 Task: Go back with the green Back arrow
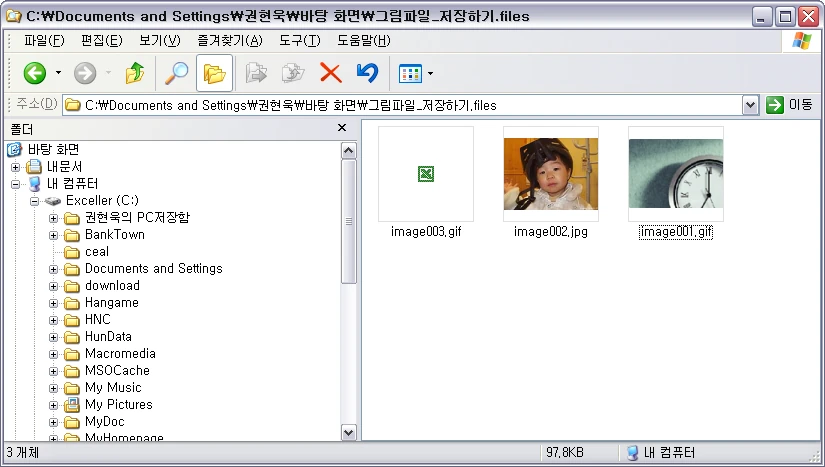(x=35, y=73)
